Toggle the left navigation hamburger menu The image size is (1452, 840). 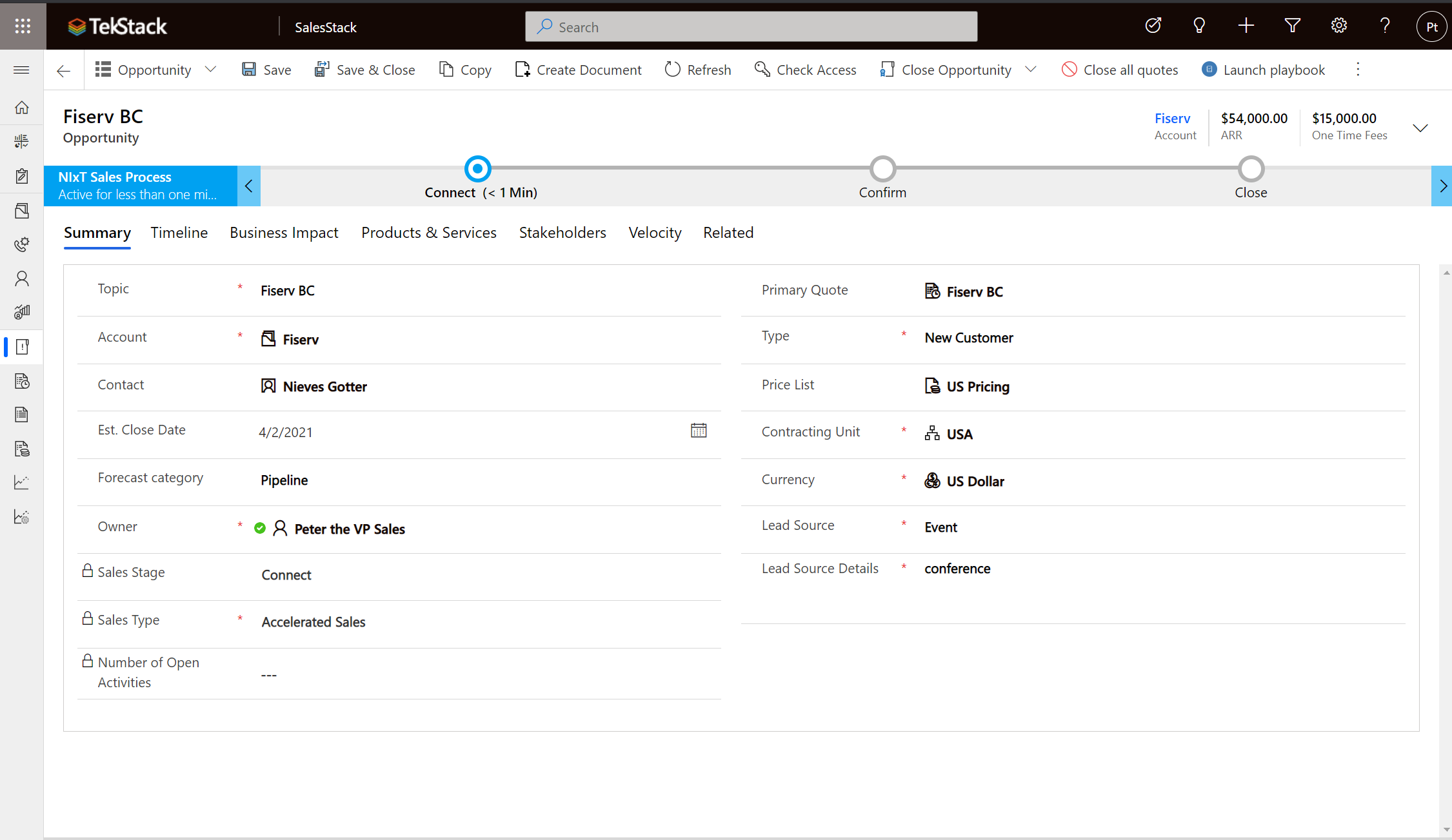(x=21, y=70)
